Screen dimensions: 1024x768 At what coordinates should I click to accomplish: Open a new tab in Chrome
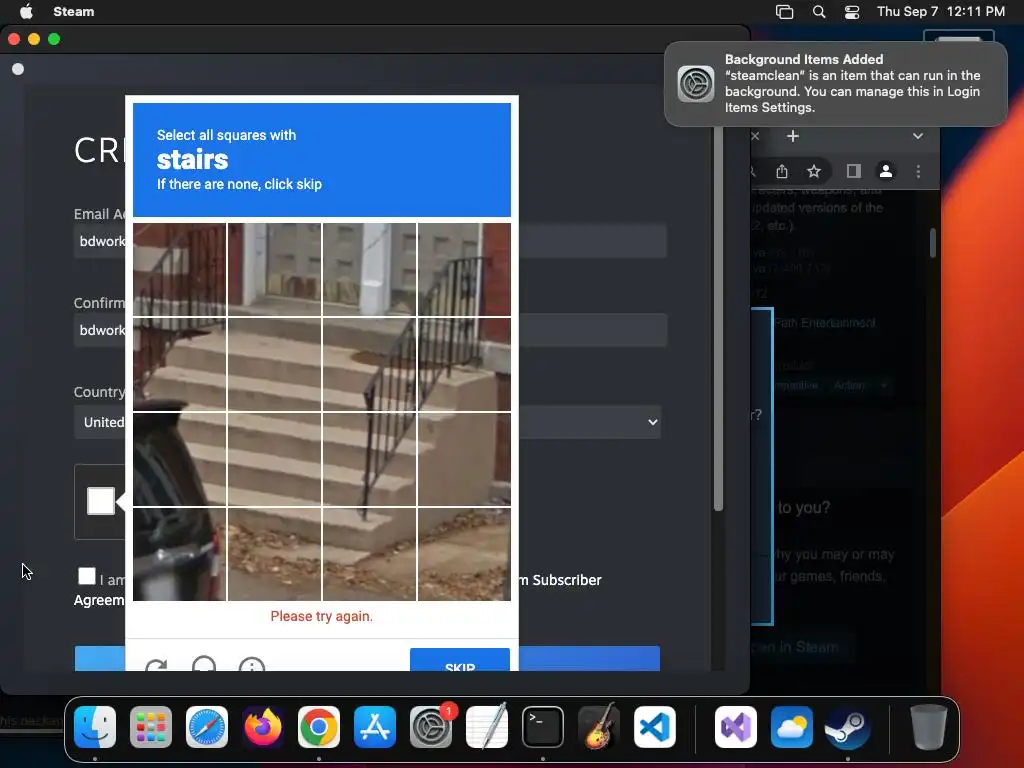pyautogui.click(x=793, y=136)
